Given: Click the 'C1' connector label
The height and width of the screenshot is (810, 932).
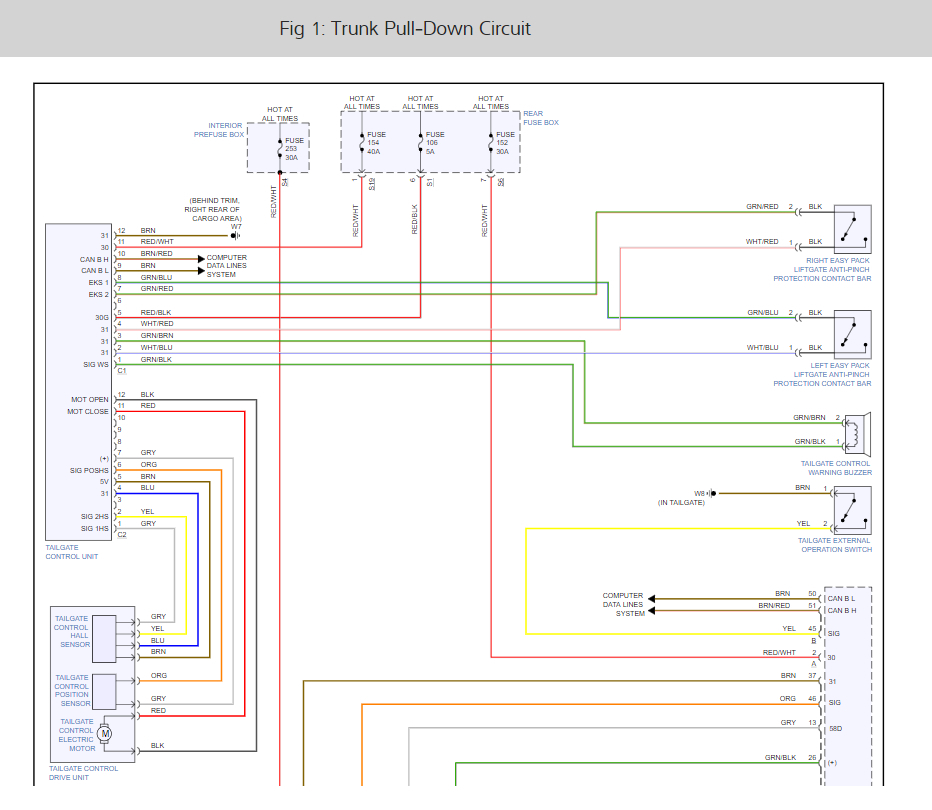Looking at the screenshot, I should (x=122, y=370).
